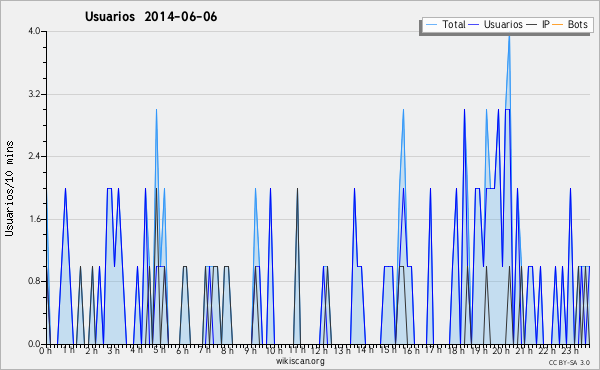Click the x-axis label "16 h"
Viewport: 600px width, 370px height.
click(411, 351)
